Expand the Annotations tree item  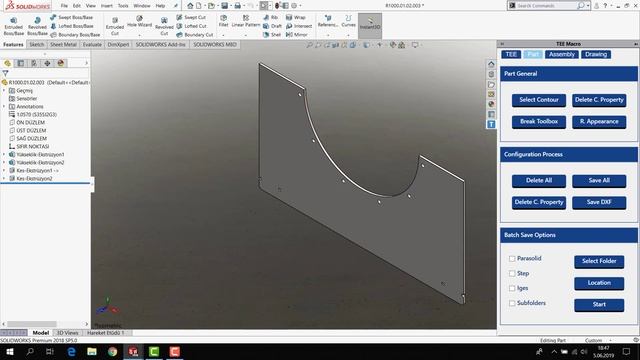tap(4, 106)
